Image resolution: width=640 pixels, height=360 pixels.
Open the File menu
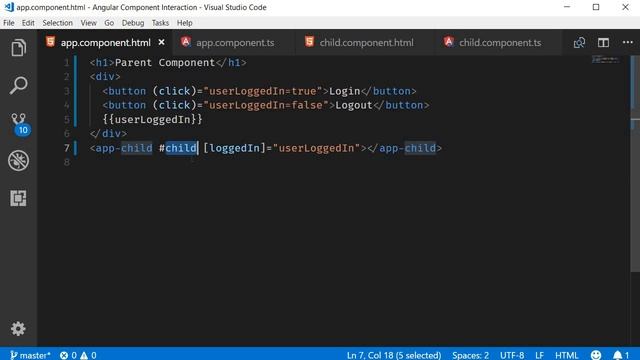click(x=9, y=23)
